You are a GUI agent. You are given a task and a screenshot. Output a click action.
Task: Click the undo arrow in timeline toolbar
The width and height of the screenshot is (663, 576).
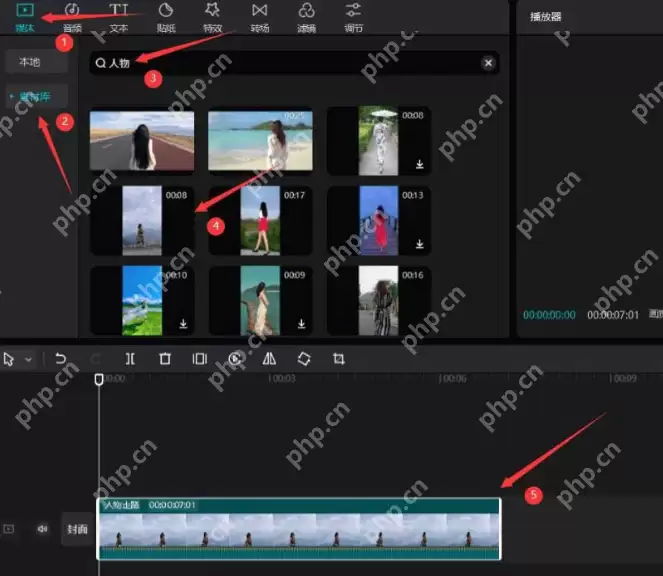pyautogui.click(x=61, y=358)
